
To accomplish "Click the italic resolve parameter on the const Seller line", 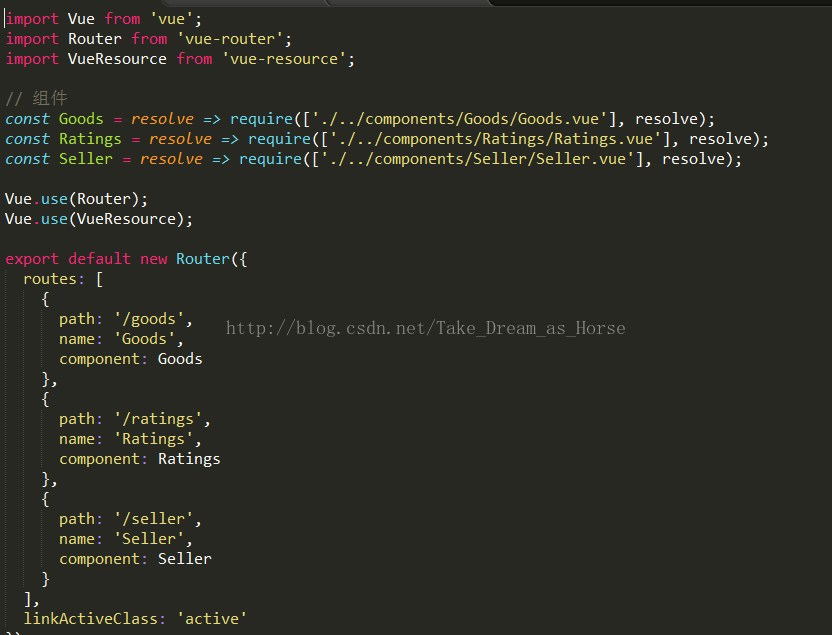I will pyautogui.click(x=171, y=159).
